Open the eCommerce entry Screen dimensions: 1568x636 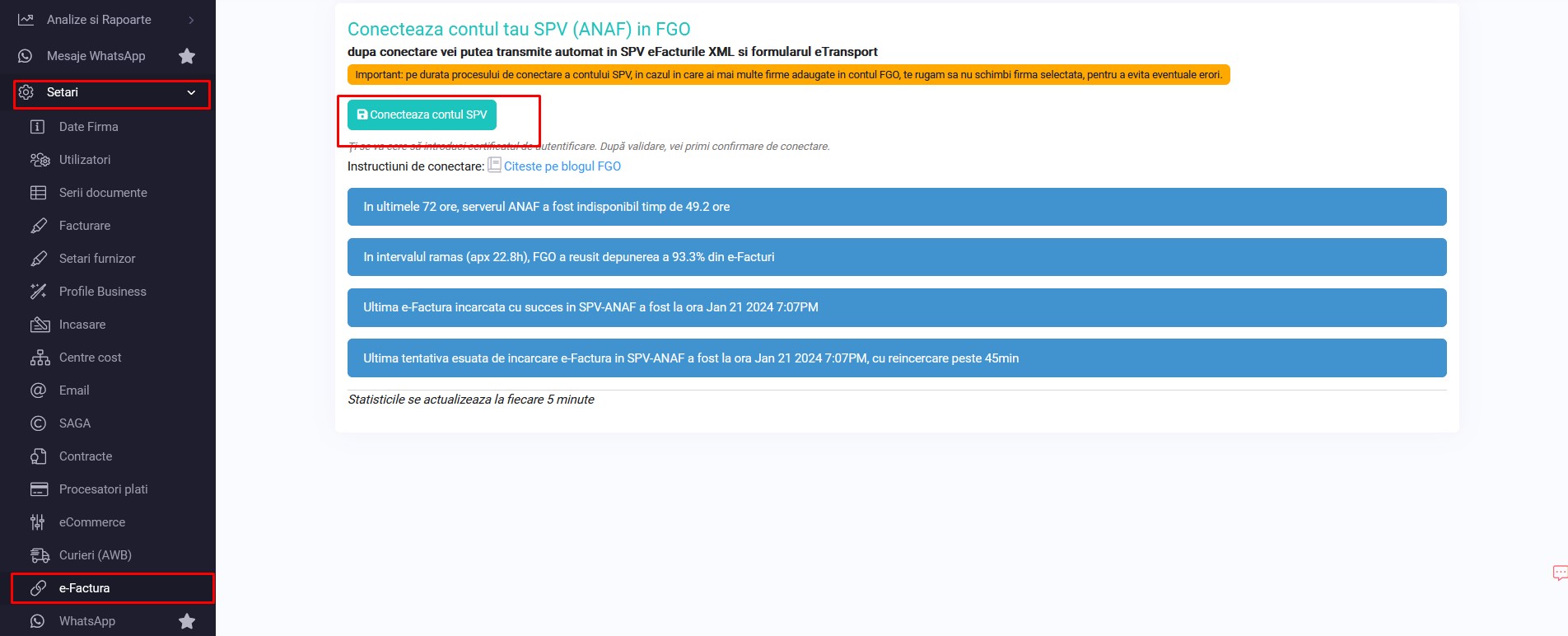point(92,522)
